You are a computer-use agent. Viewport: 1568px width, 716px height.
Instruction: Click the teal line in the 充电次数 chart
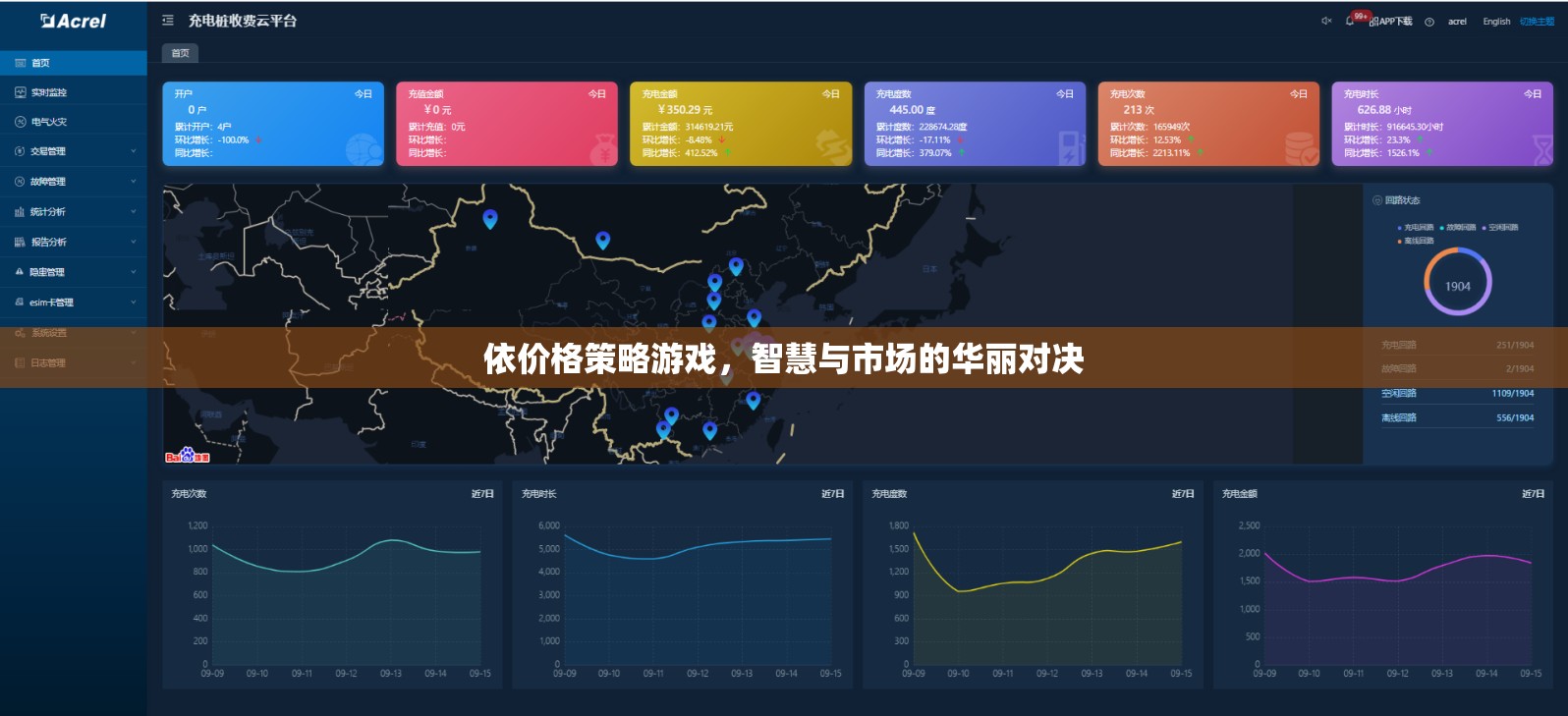pos(346,561)
